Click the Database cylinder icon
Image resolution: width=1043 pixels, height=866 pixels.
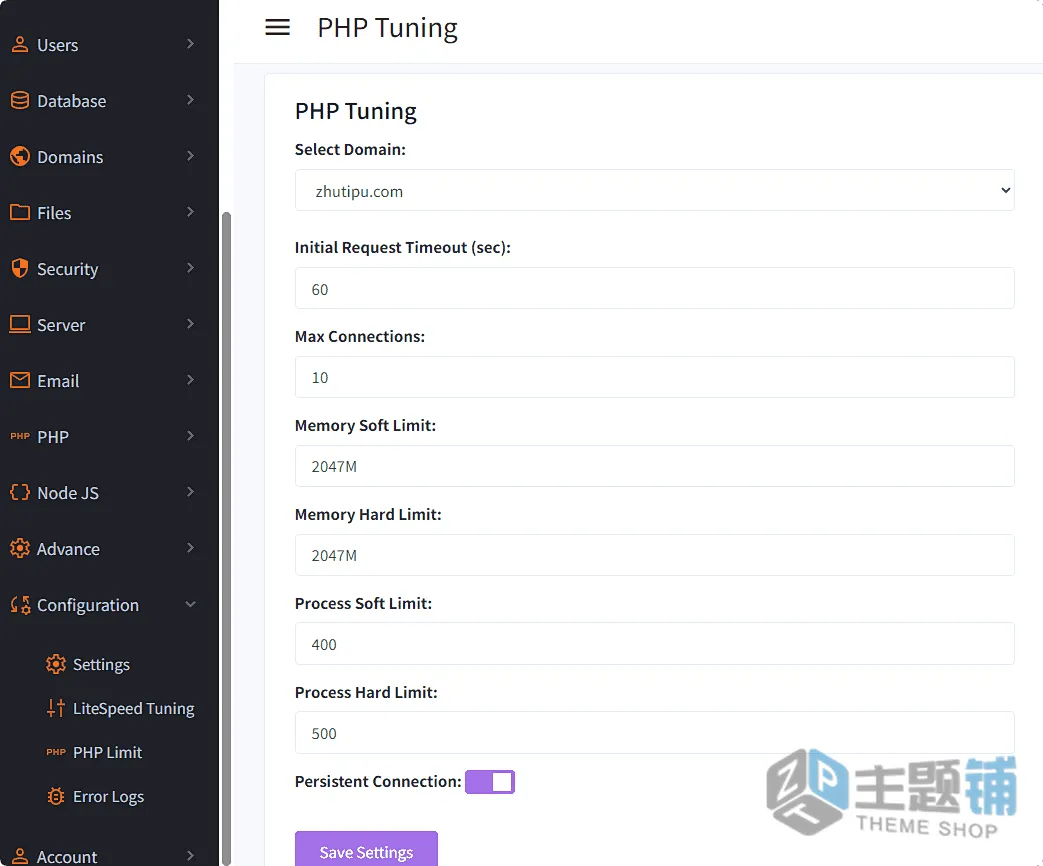pyautogui.click(x=20, y=100)
